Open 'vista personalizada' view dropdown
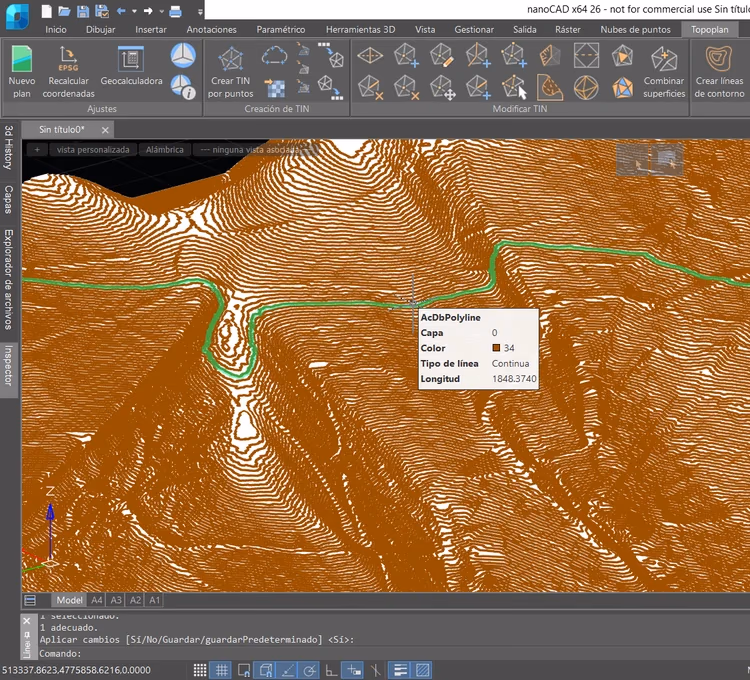The image size is (750, 680). 93,150
